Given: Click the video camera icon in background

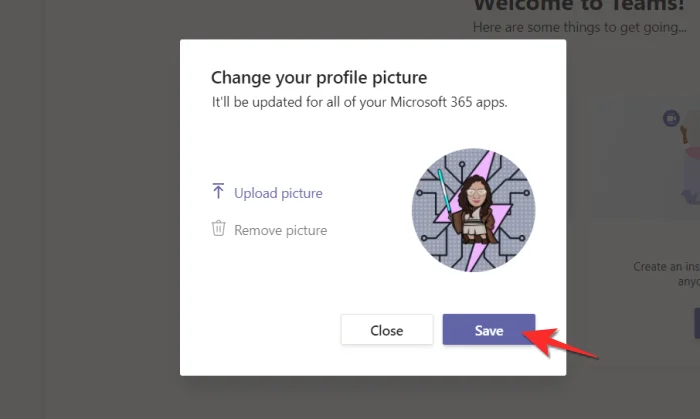Looking at the screenshot, I should pos(671,119).
